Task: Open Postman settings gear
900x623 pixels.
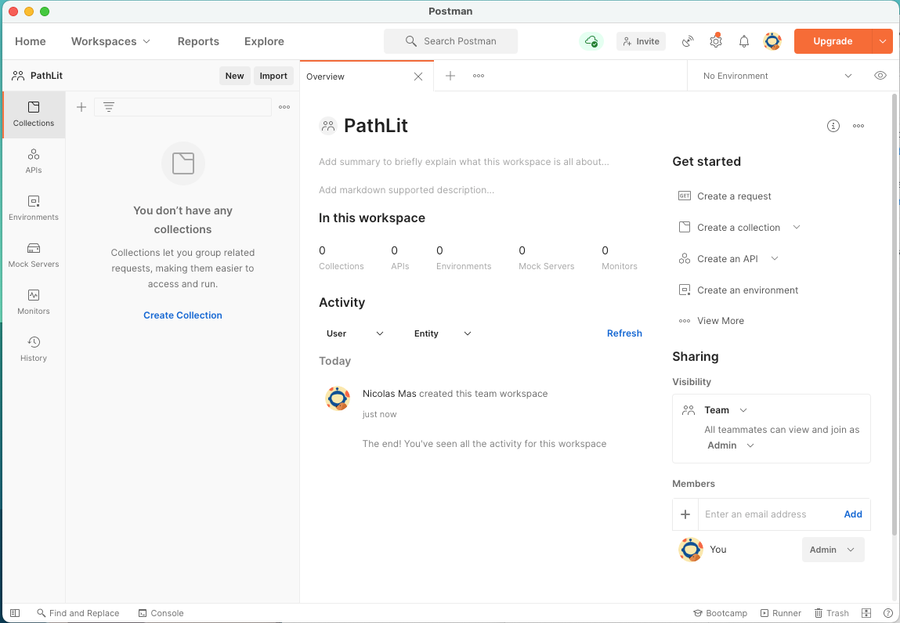Action: [715, 41]
